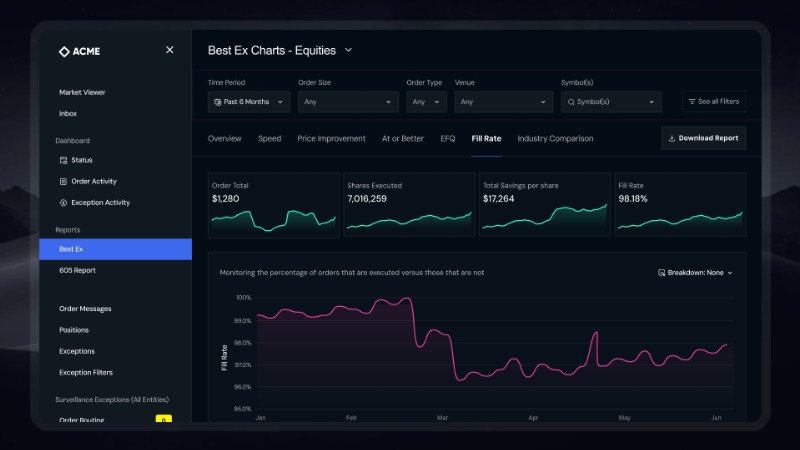Viewport: 800px width, 450px height.
Task: Click the See all Filters button
Action: pos(714,102)
